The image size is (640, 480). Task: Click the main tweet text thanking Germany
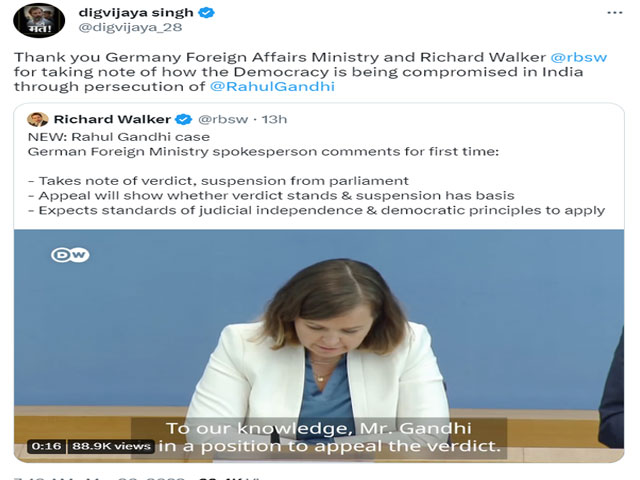pos(310,72)
